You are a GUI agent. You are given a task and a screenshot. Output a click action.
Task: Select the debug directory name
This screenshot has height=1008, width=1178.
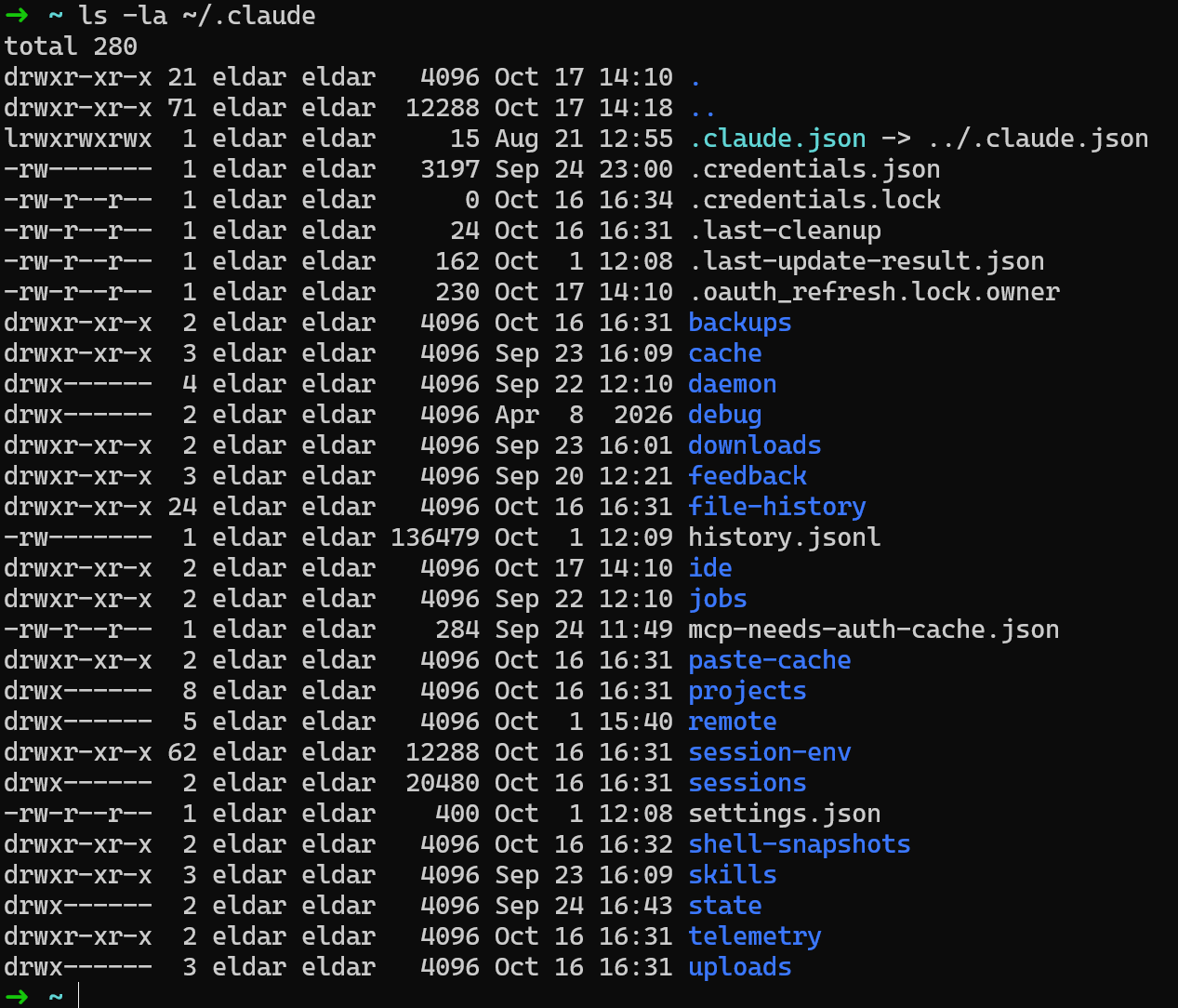click(725, 415)
